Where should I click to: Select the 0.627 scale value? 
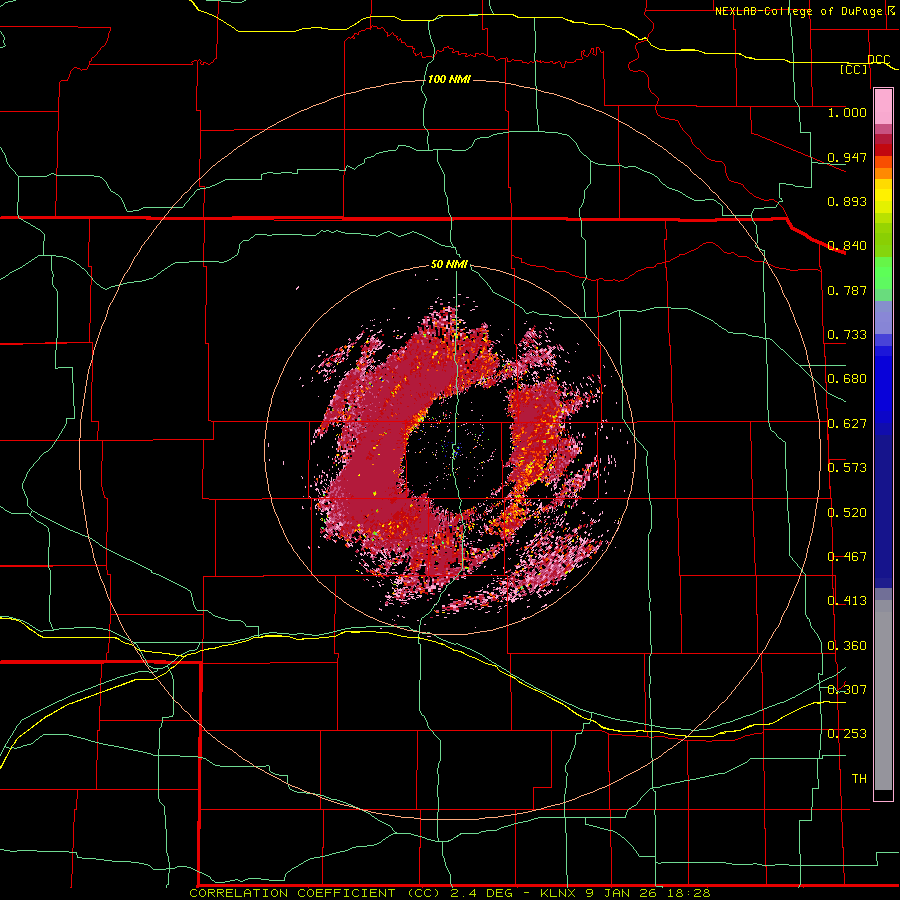(x=847, y=424)
